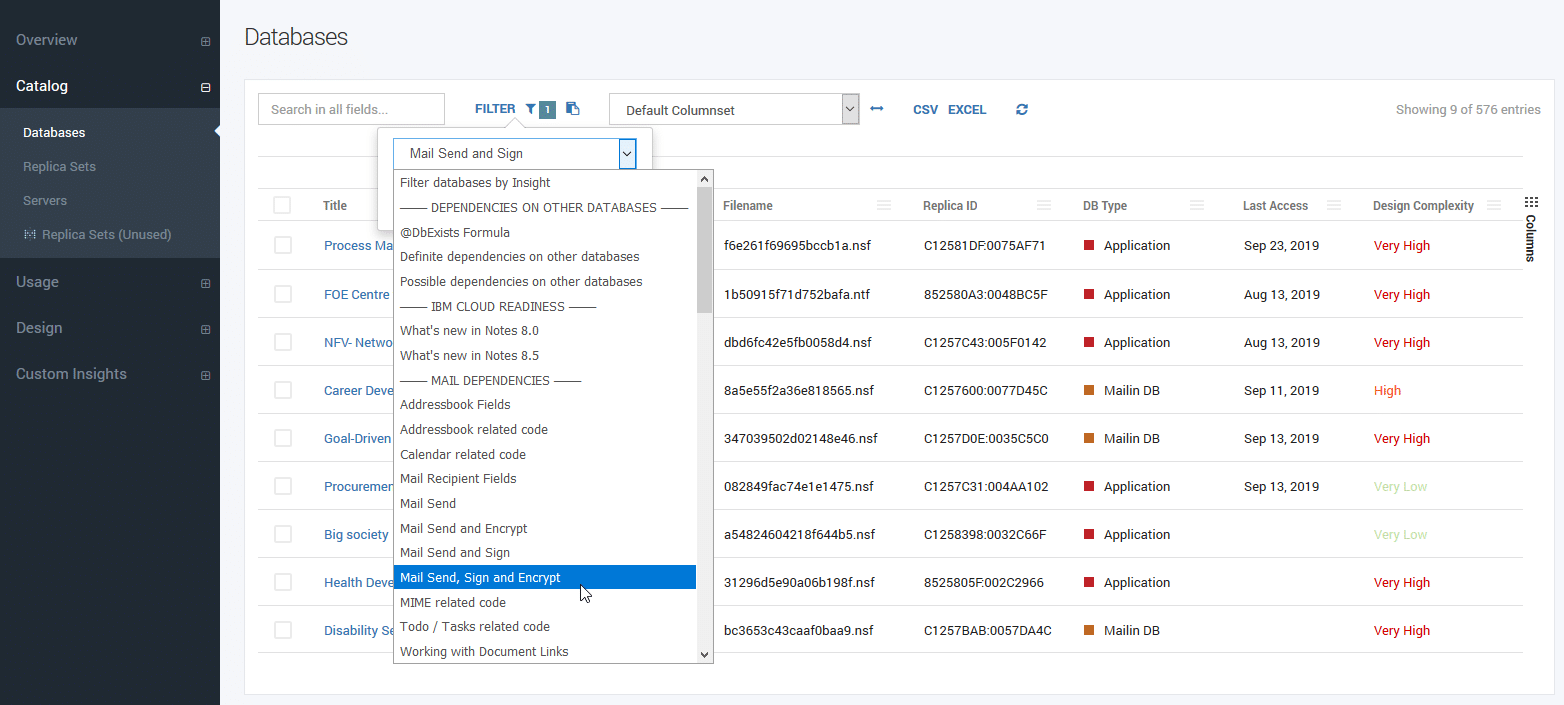Click the filter funnel icon
The height and width of the screenshot is (705, 1564).
pyautogui.click(x=530, y=109)
